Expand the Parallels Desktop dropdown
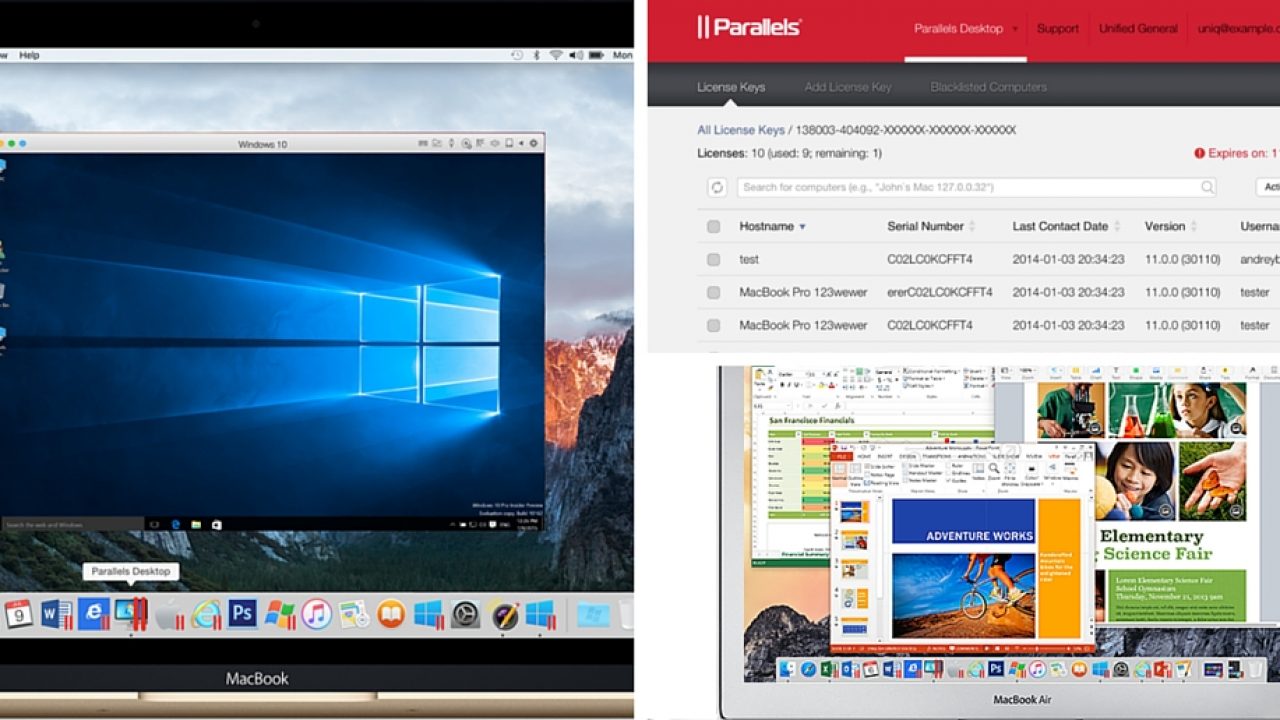The image size is (1280, 720). (x=1015, y=29)
